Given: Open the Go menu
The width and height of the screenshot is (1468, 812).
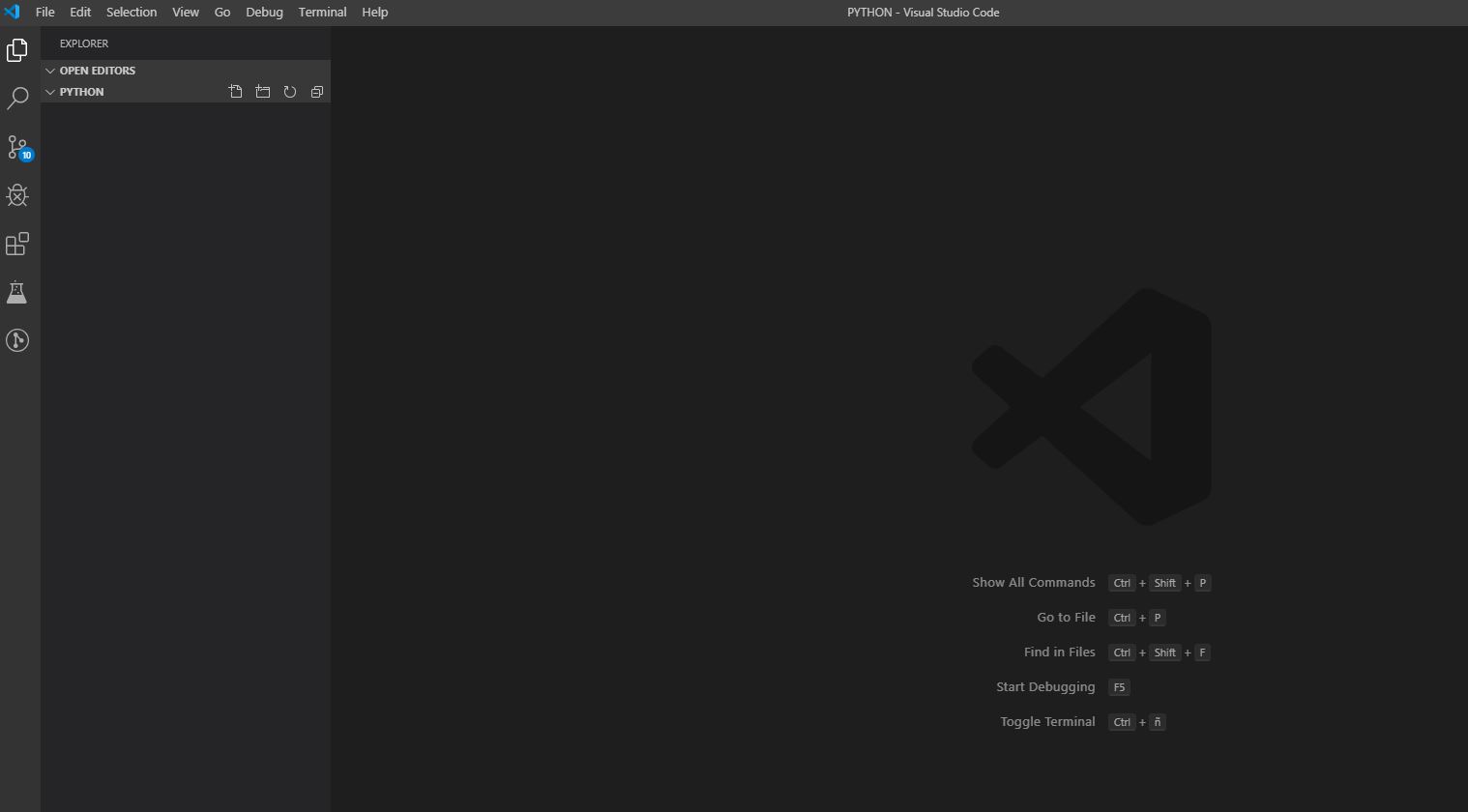Looking at the screenshot, I should tap(222, 13).
